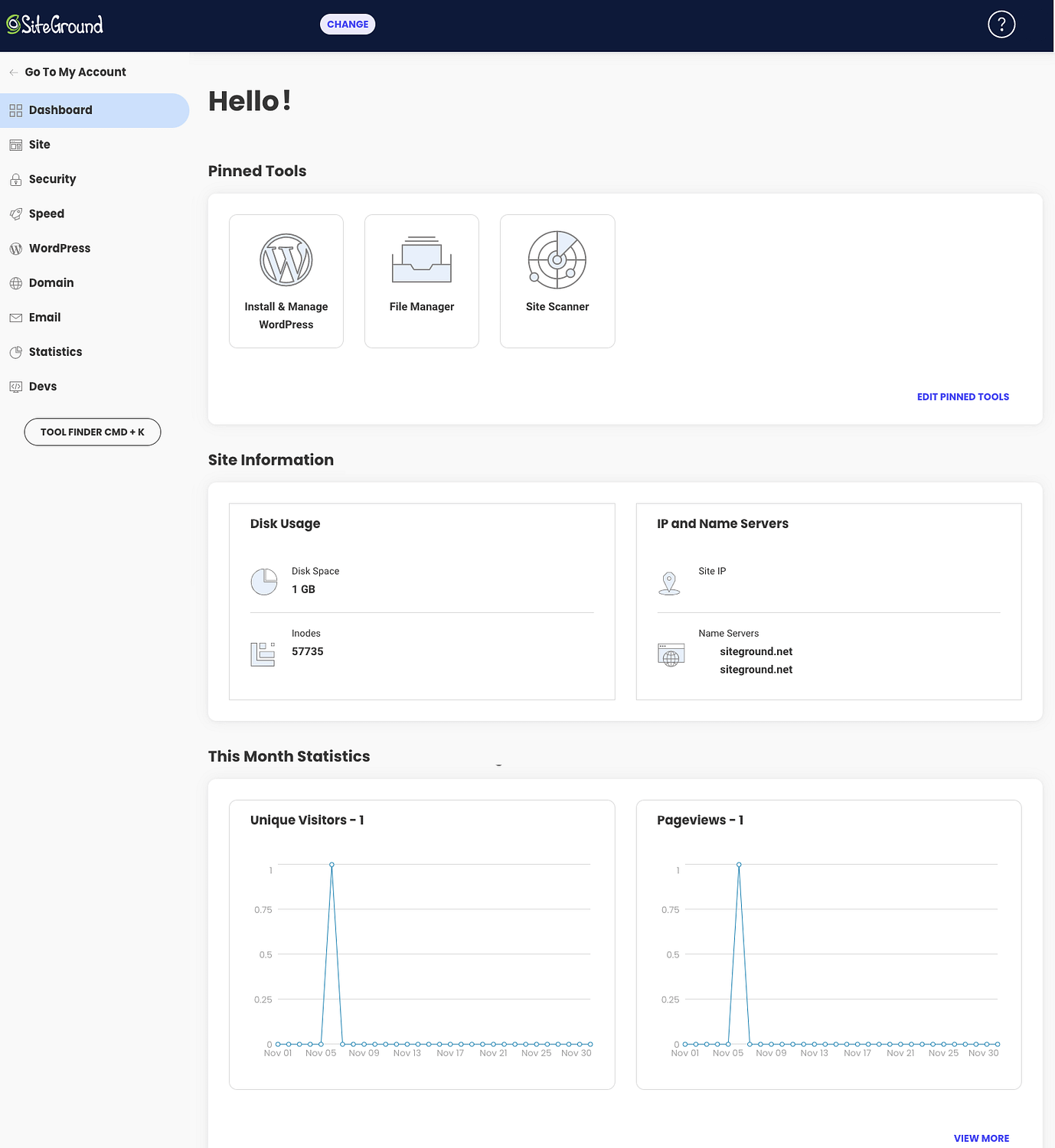Click the IP and Name Servers heading

(723, 523)
